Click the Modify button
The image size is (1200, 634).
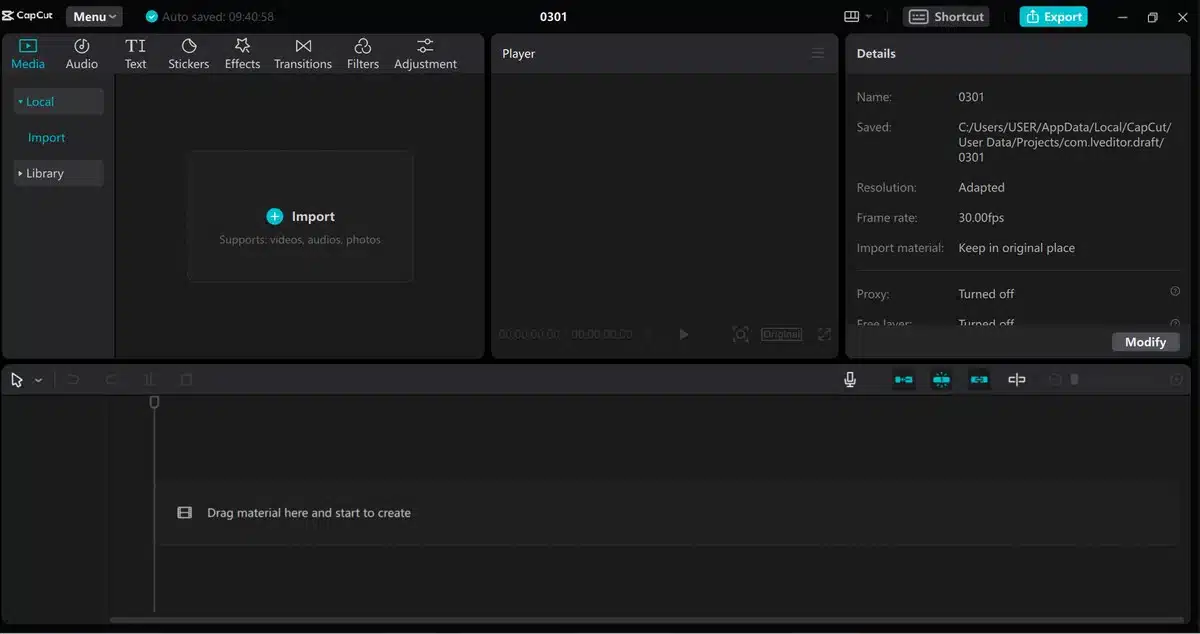pos(1145,342)
